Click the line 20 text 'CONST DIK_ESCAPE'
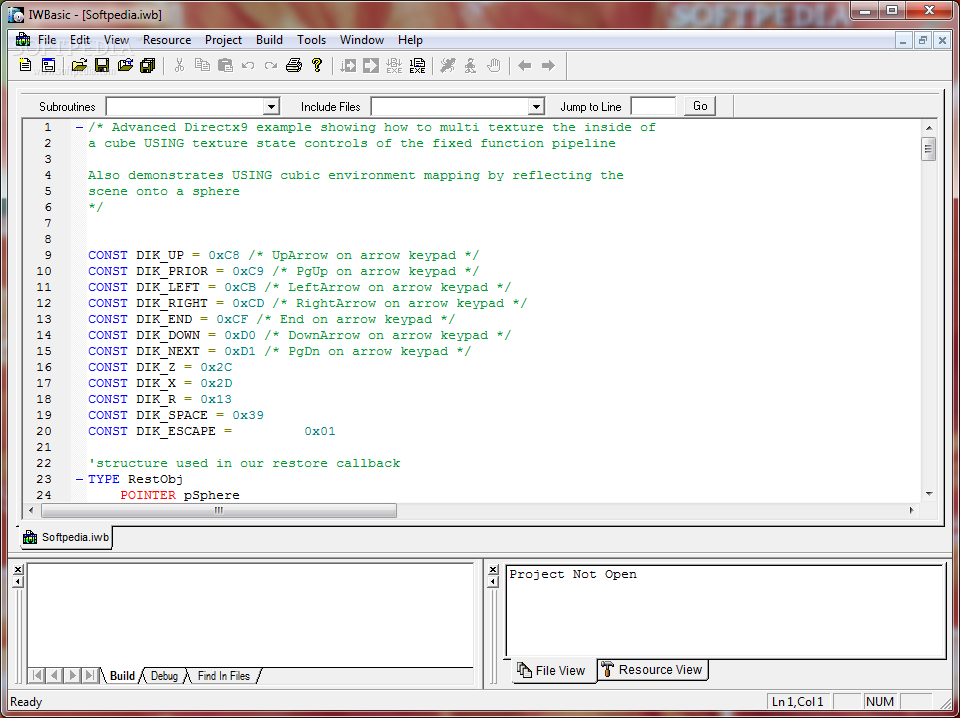The width and height of the screenshot is (960, 718). click(x=152, y=431)
